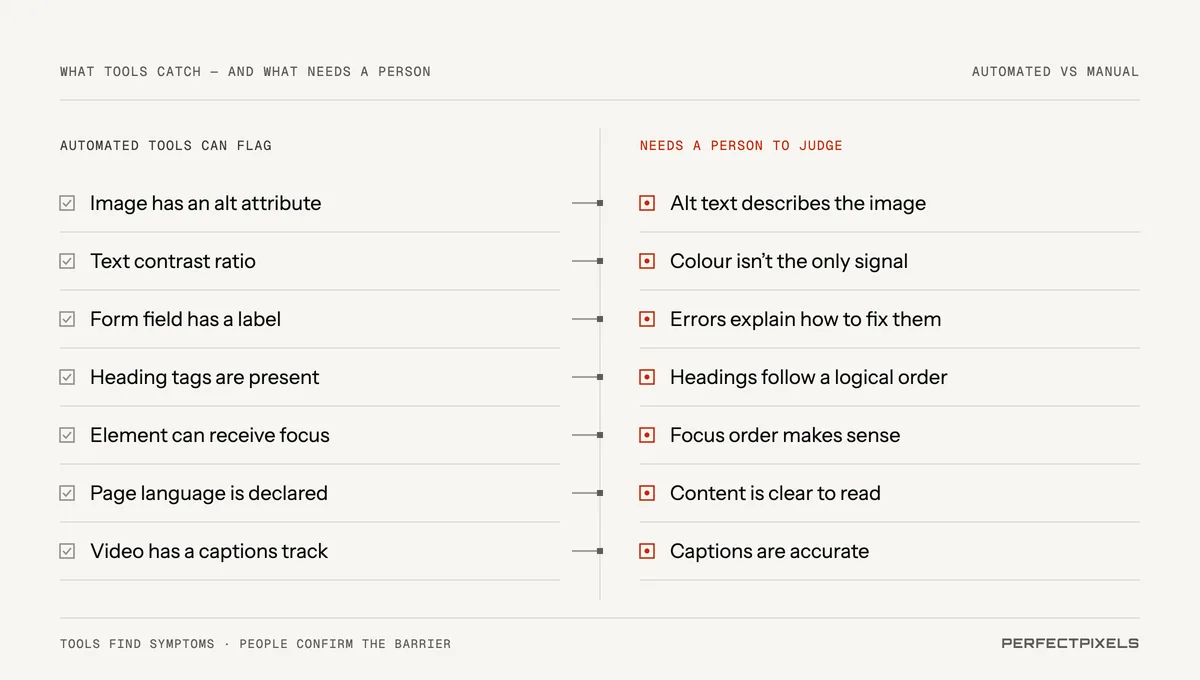Toggle the Page language is declared checkbox
This screenshot has width=1200, height=680.
67,493
